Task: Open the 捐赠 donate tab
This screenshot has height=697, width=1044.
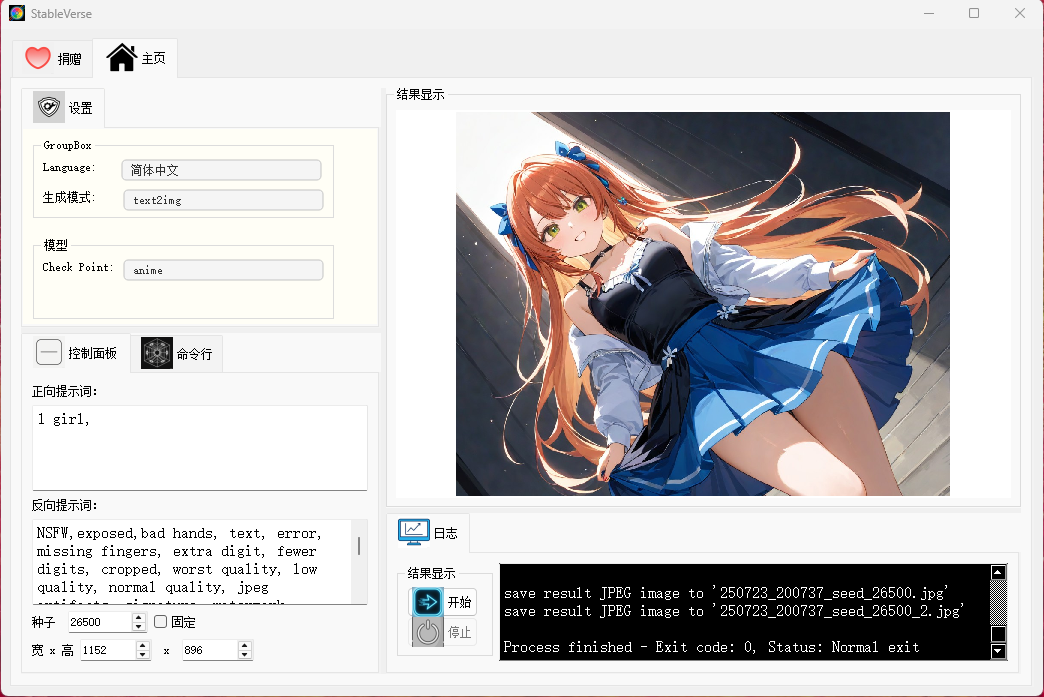Action: (x=53, y=59)
